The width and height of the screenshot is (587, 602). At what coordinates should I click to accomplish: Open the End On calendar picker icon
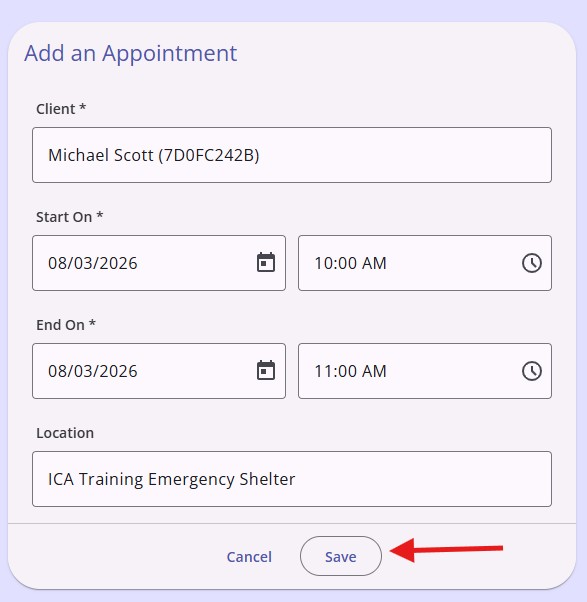266,370
